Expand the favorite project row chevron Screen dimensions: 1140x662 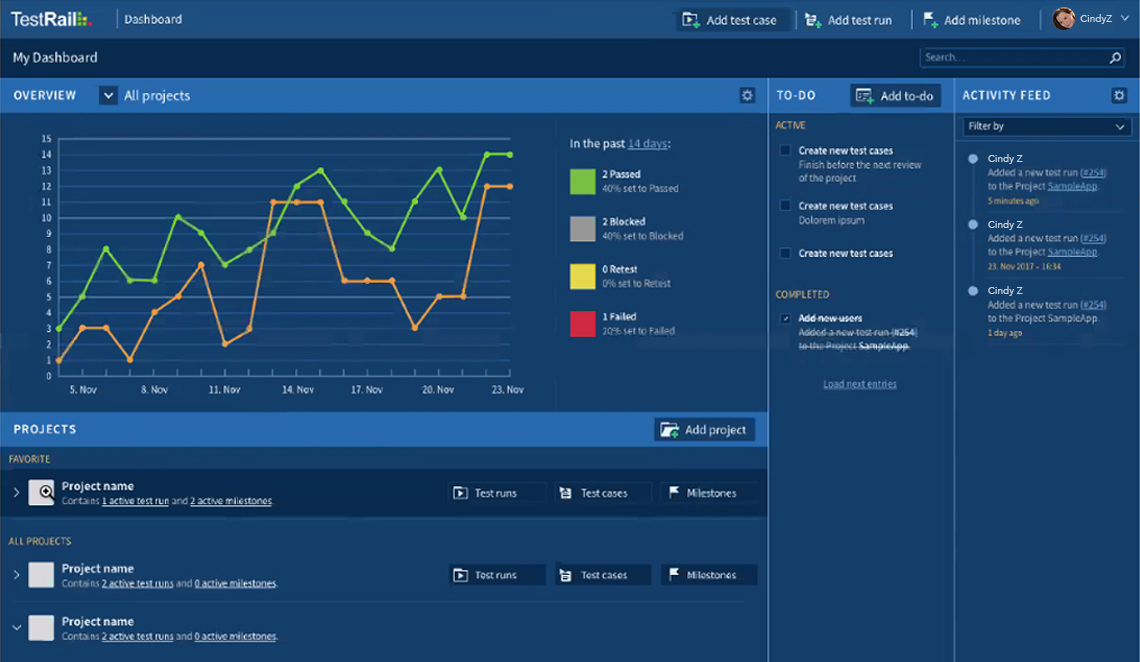[x=16, y=493]
